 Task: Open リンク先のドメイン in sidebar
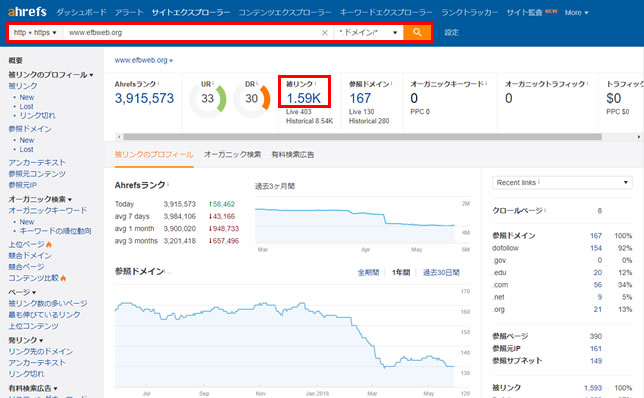(x=41, y=352)
